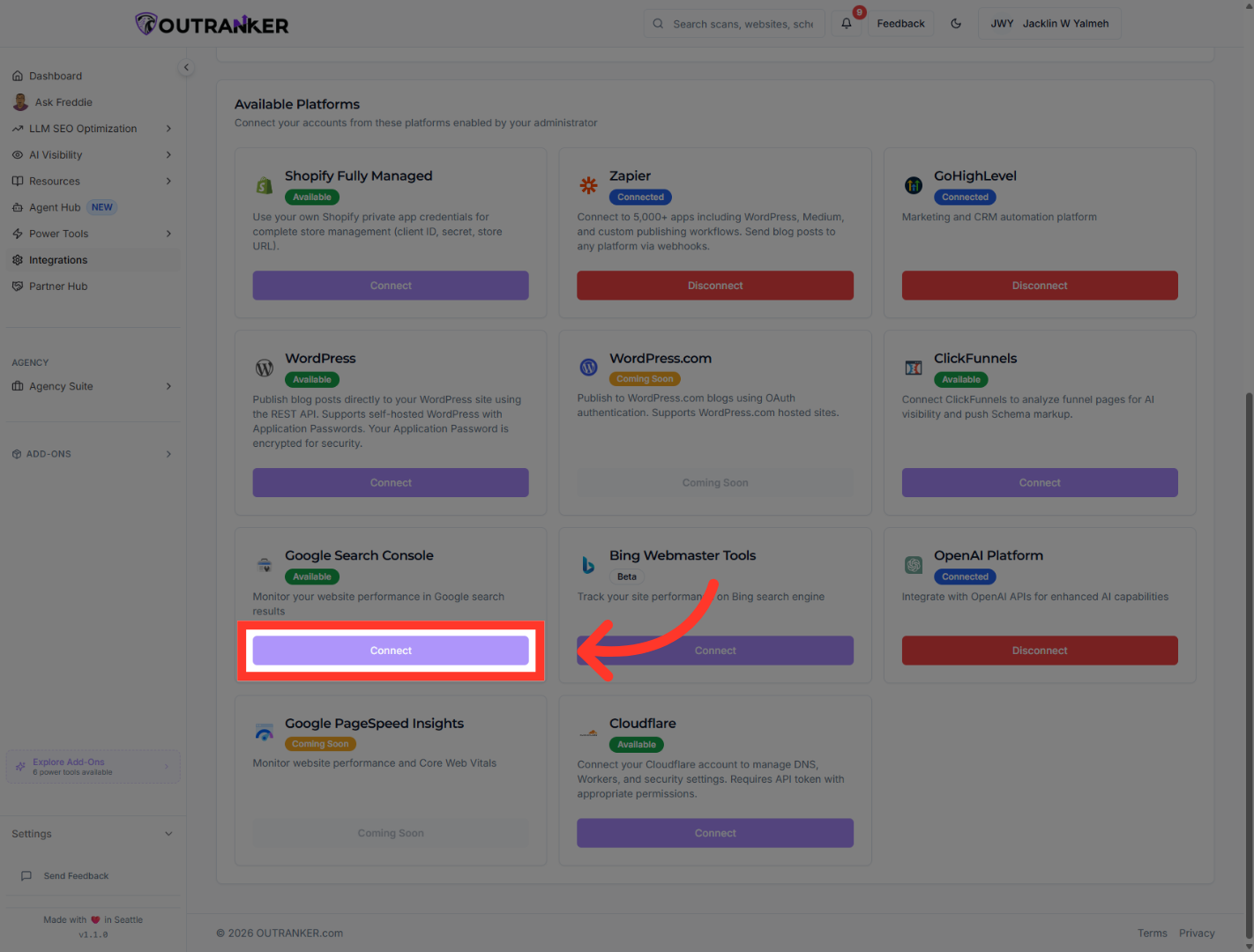Click the Agent Hub robot icon
This screenshot has width=1254, height=952.
click(x=18, y=207)
